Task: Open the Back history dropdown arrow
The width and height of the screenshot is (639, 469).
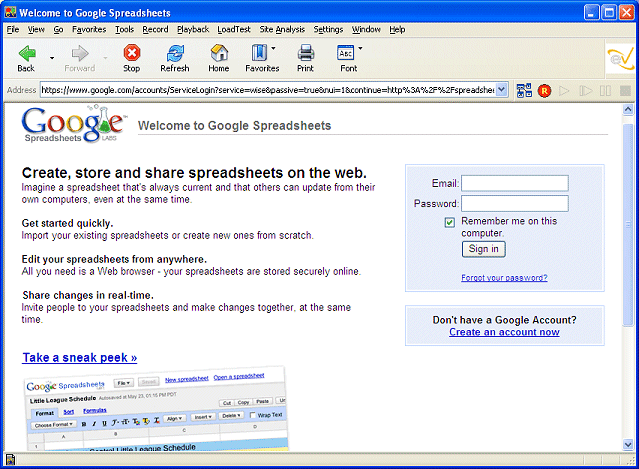Action: coord(52,58)
